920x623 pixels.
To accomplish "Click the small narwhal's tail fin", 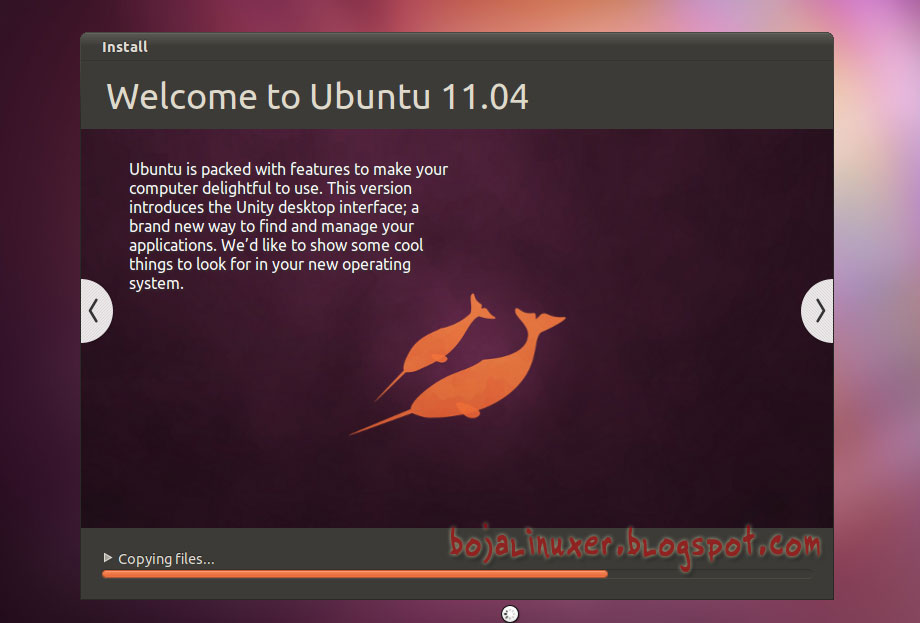I will click(480, 307).
